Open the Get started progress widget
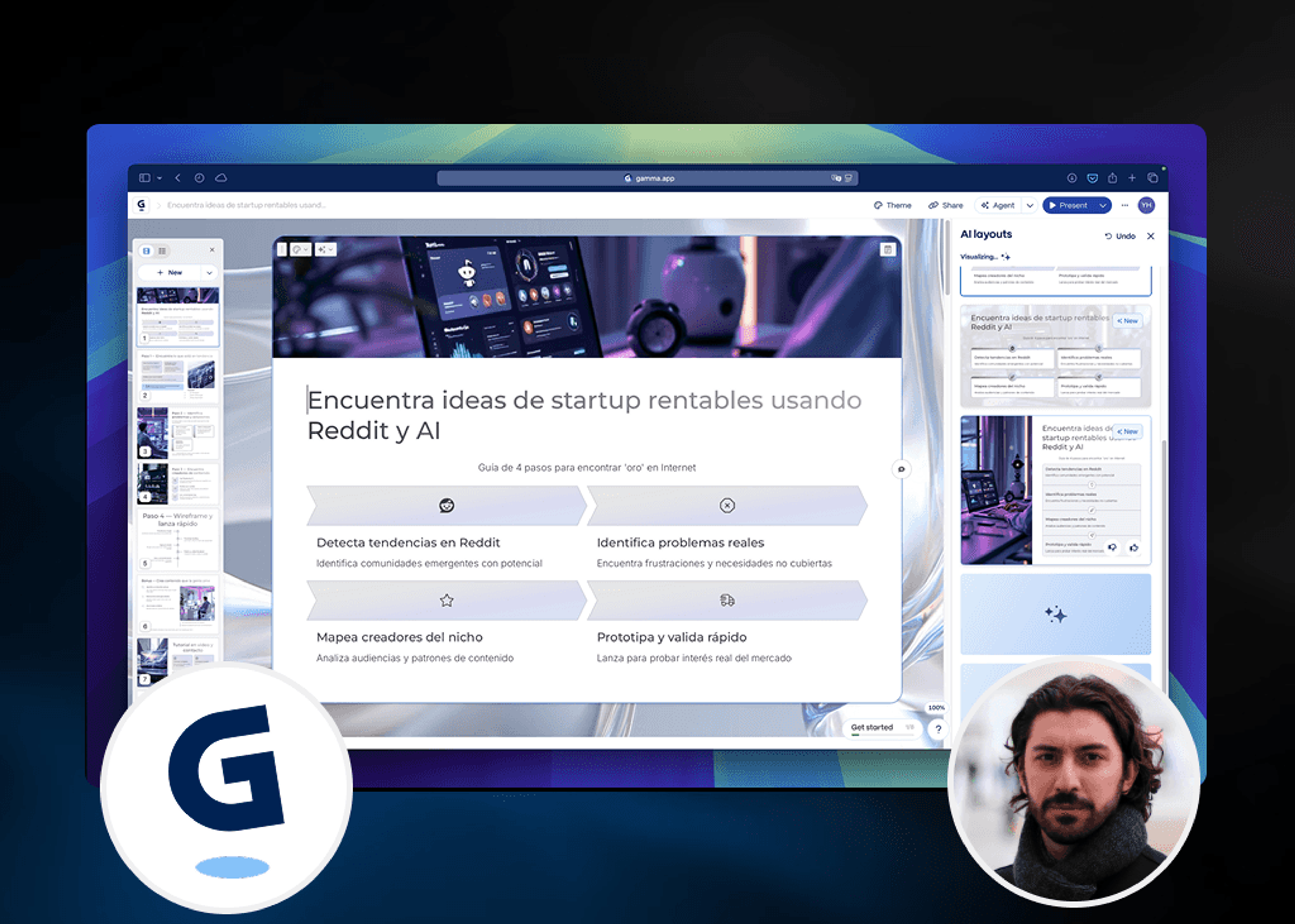The height and width of the screenshot is (924, 1295). point(883,729)
